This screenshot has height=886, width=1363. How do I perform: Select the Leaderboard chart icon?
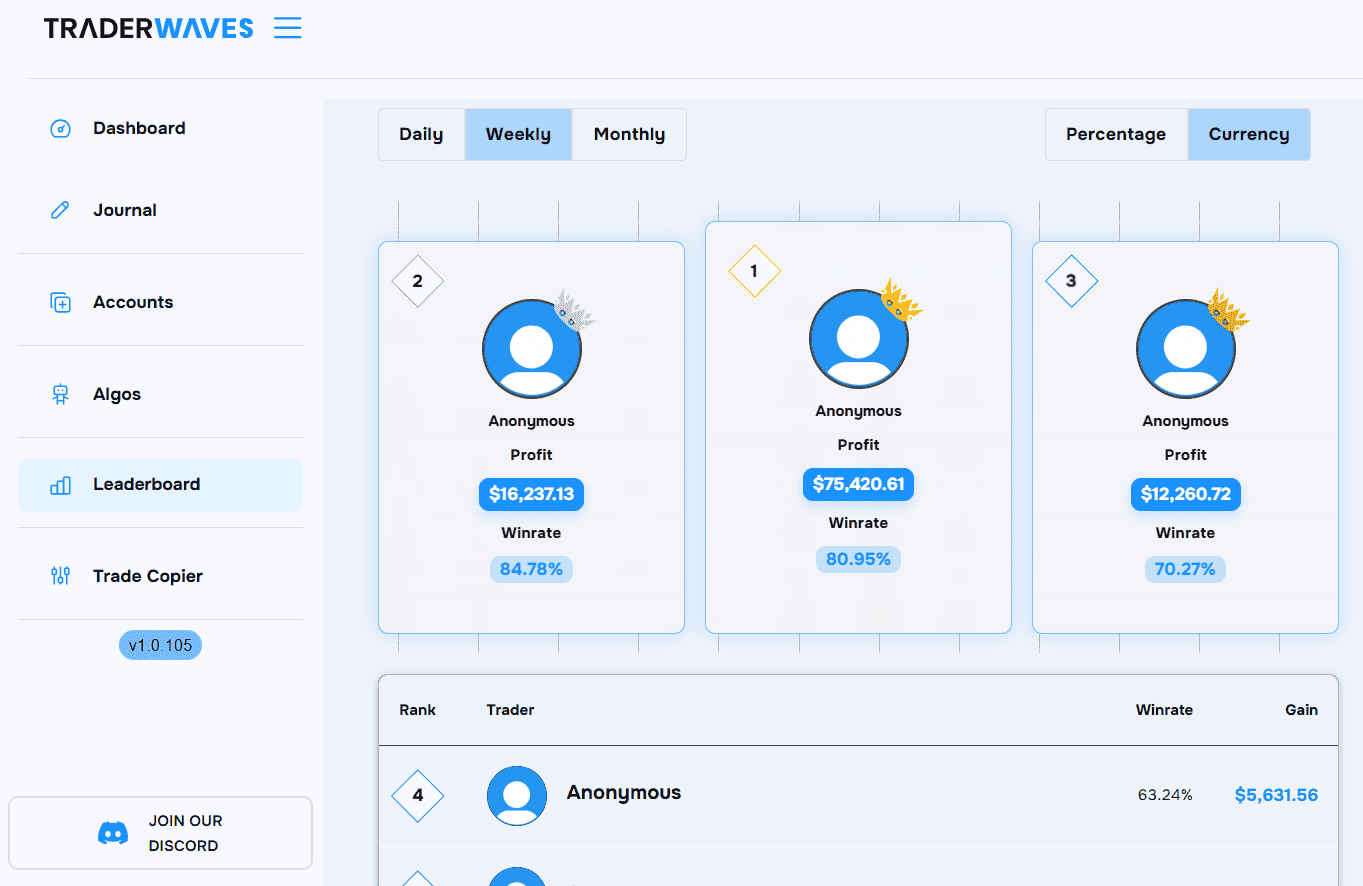click(59, 484)
